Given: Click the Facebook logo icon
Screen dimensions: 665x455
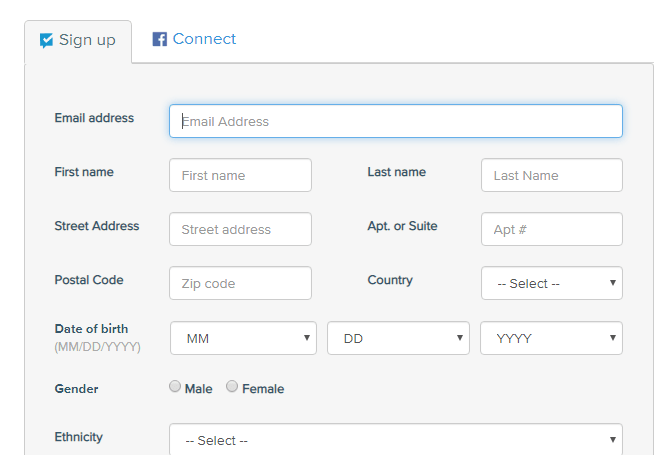Looking at the screenshot, I should tap(159, 39).
